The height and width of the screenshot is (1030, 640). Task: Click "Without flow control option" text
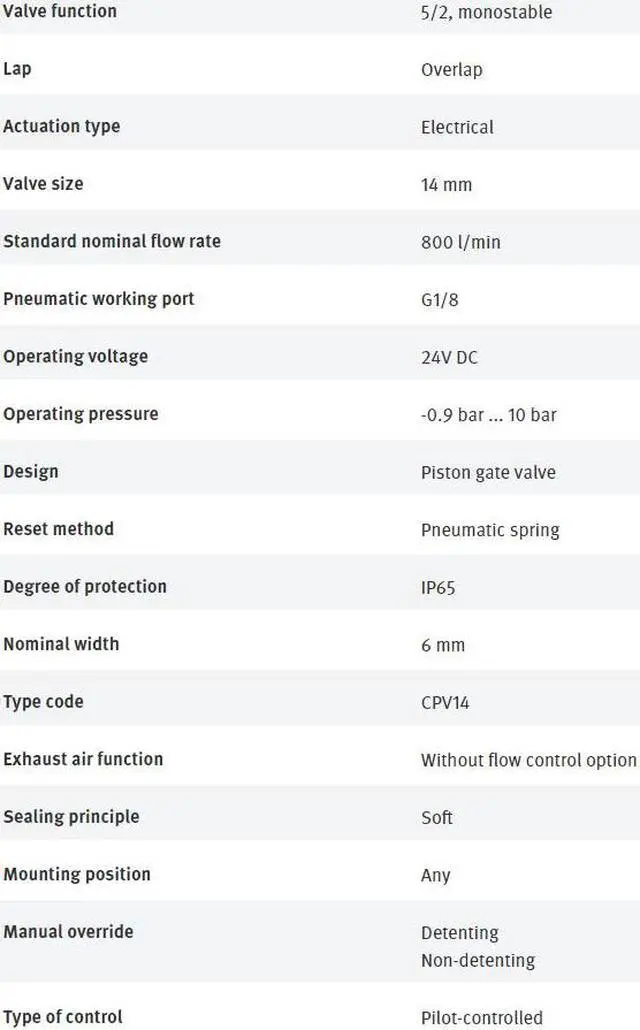point(528,760)
